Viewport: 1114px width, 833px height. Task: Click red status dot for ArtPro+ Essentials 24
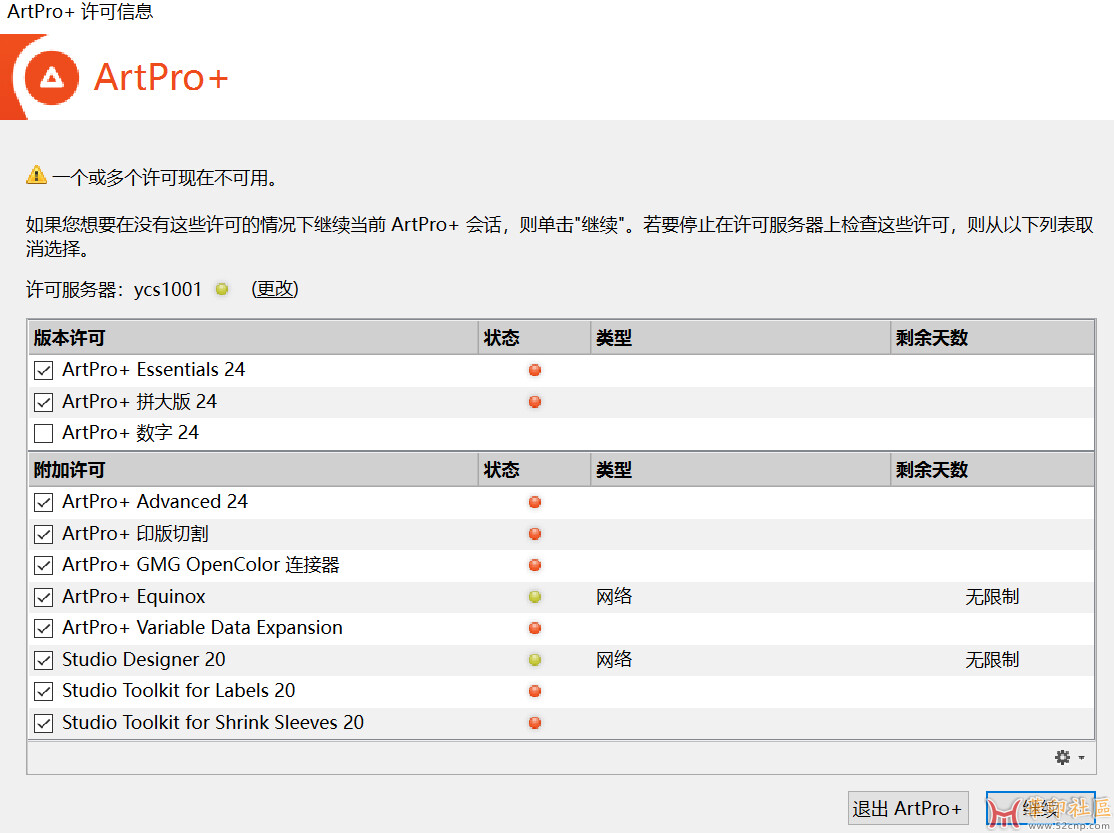[x=535, y=370]
